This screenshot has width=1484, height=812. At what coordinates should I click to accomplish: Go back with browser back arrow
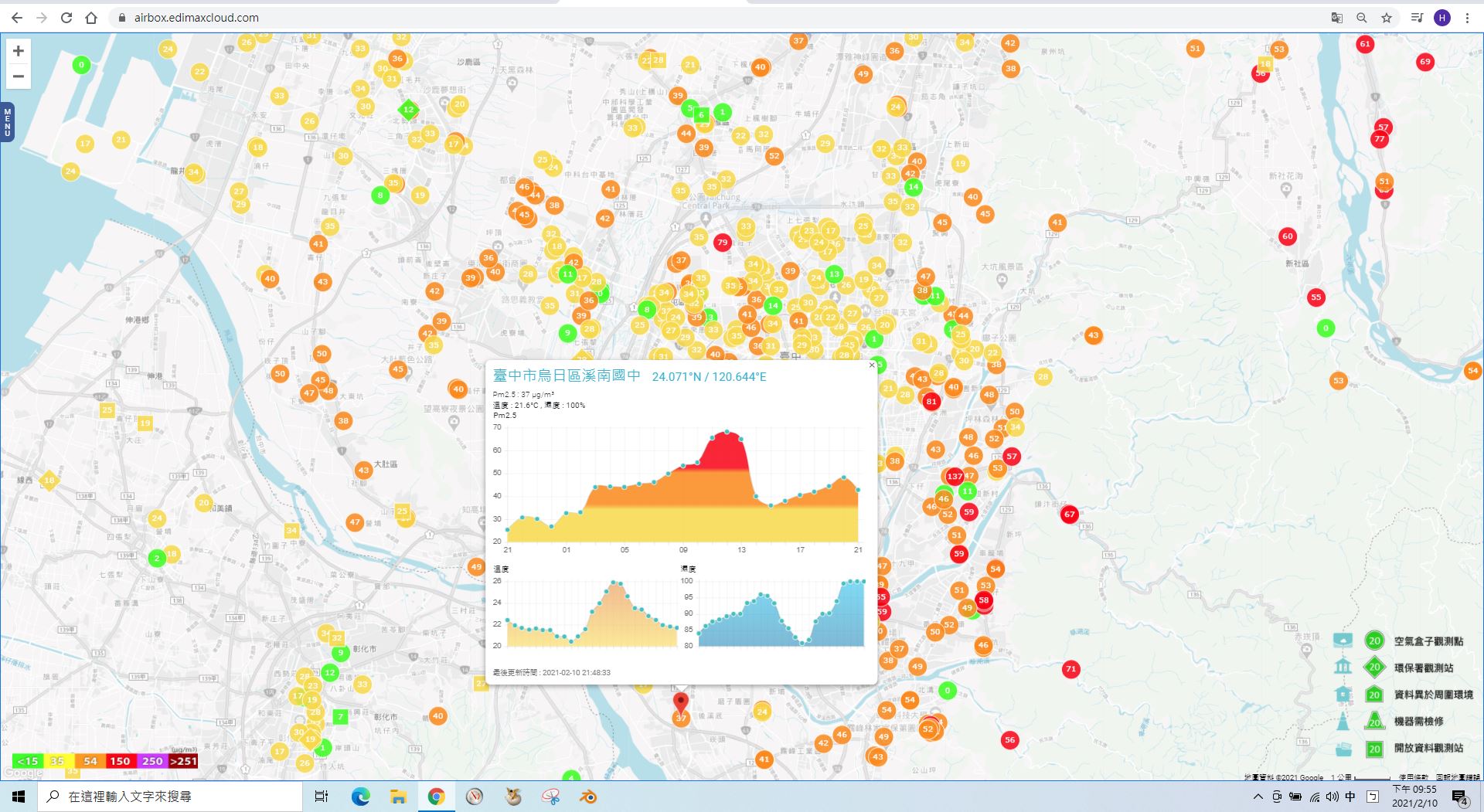[x=17, y=18]
